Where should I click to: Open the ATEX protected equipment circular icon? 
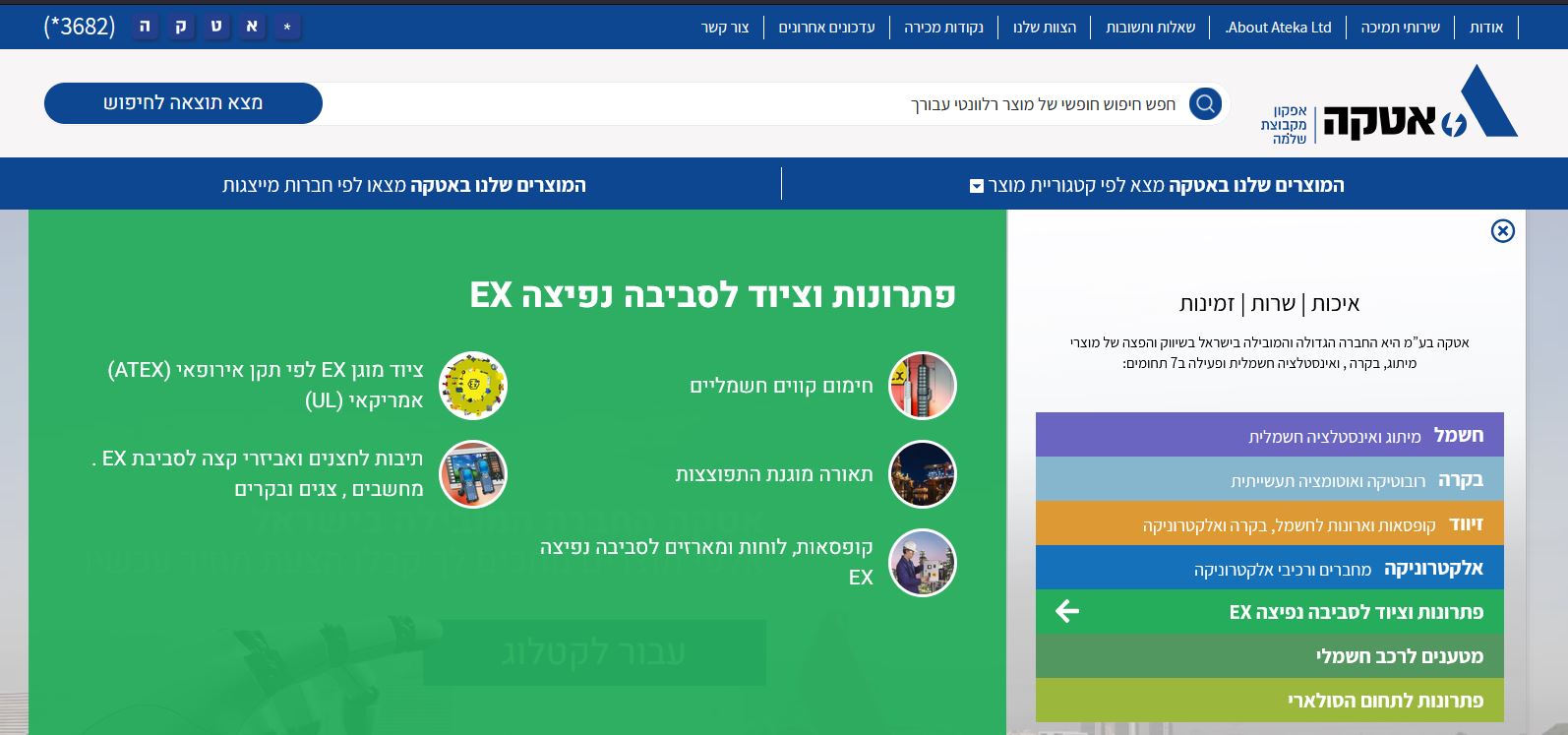point(472,386)
